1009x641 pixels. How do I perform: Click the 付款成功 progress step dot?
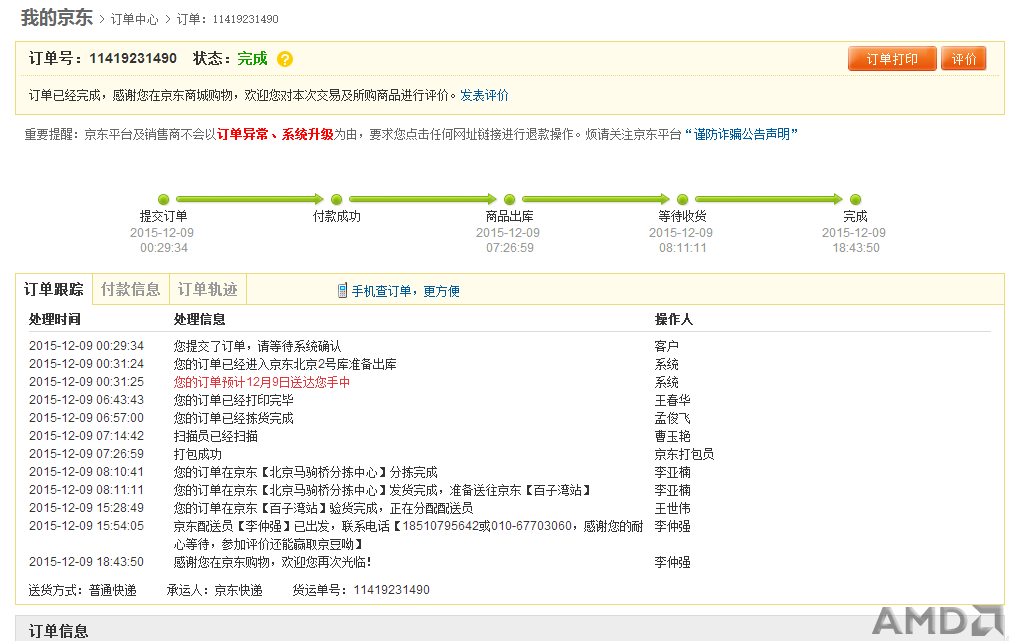click(x=336, y=200)
